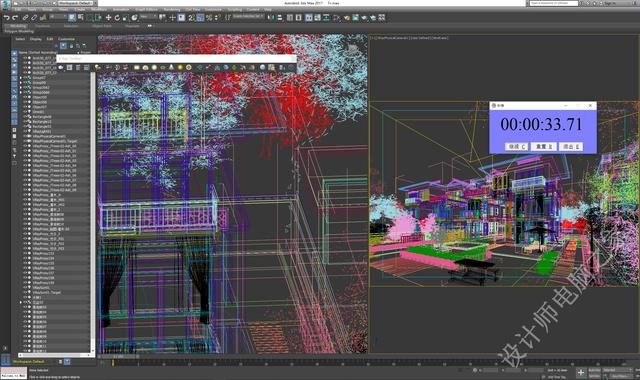The image size is (640, 380).
Task: Activate the Select and Scale tool
Action: pos(125,18)
